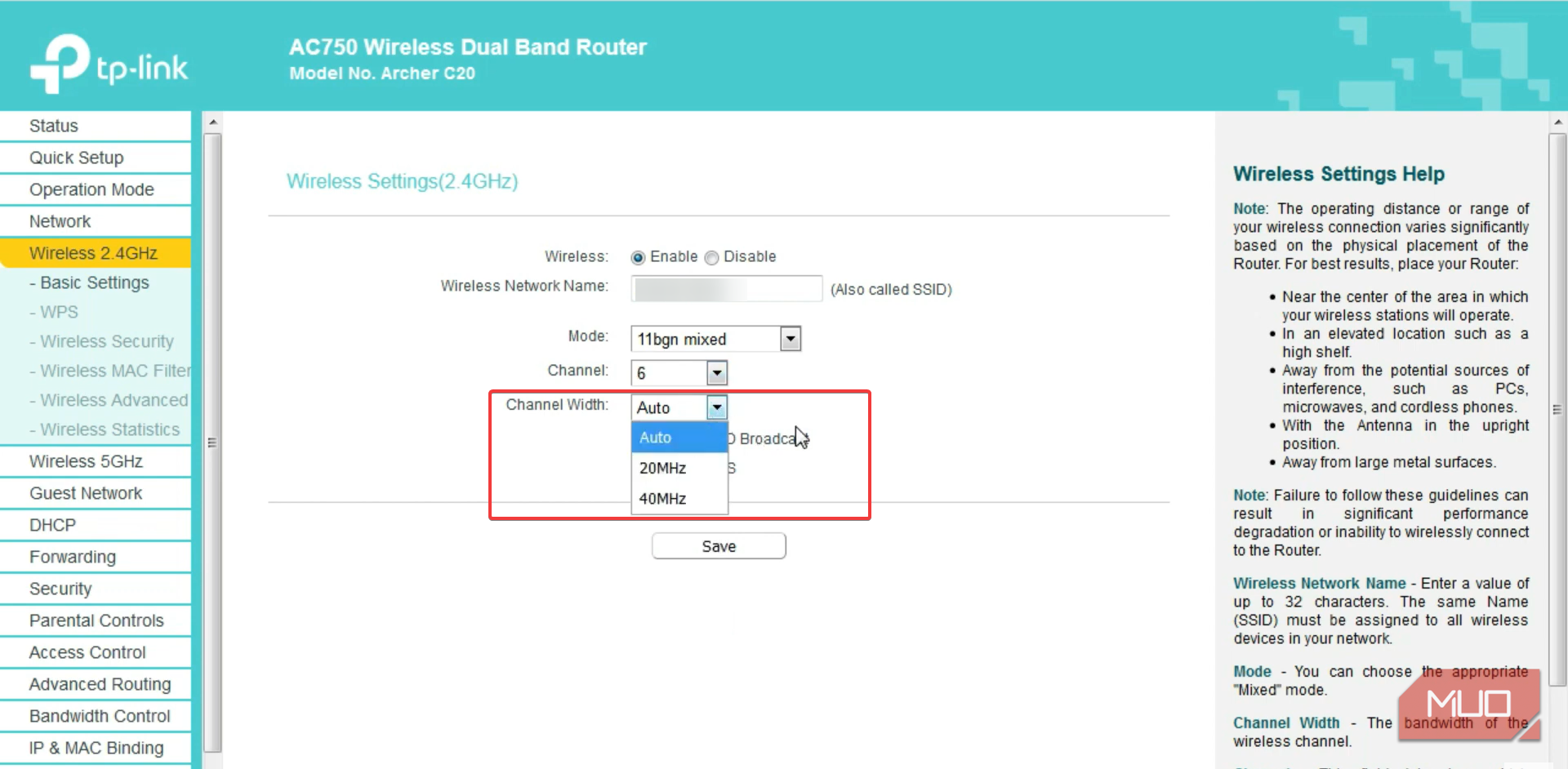Screen dimensions: 1568x769
Task: Open Access Control
Action: (96, 652)
